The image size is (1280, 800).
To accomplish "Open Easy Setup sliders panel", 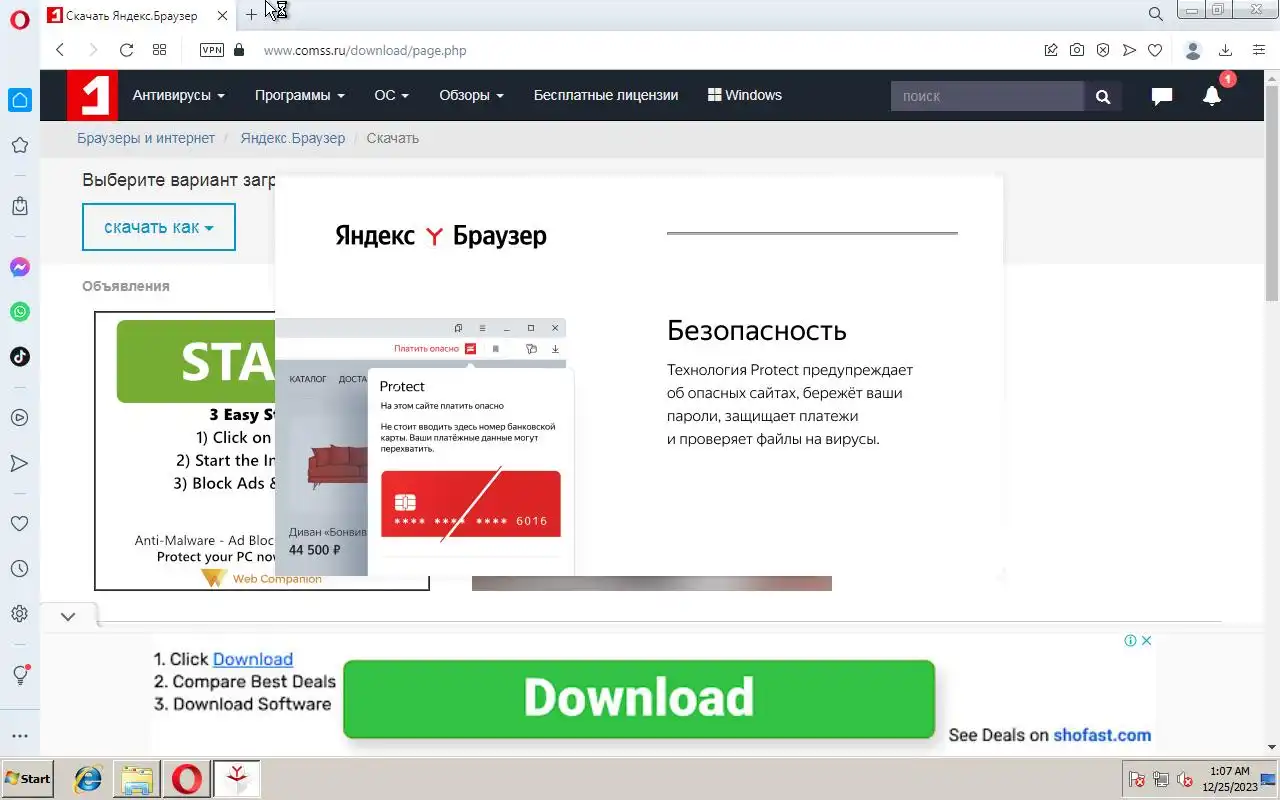I will [1258, 50].
